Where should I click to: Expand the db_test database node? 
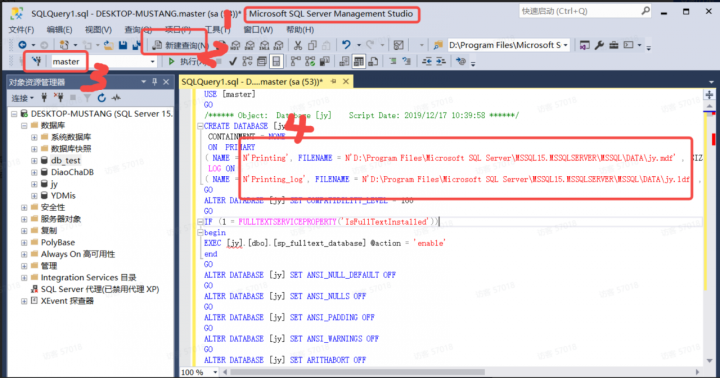tap(34, 161)
